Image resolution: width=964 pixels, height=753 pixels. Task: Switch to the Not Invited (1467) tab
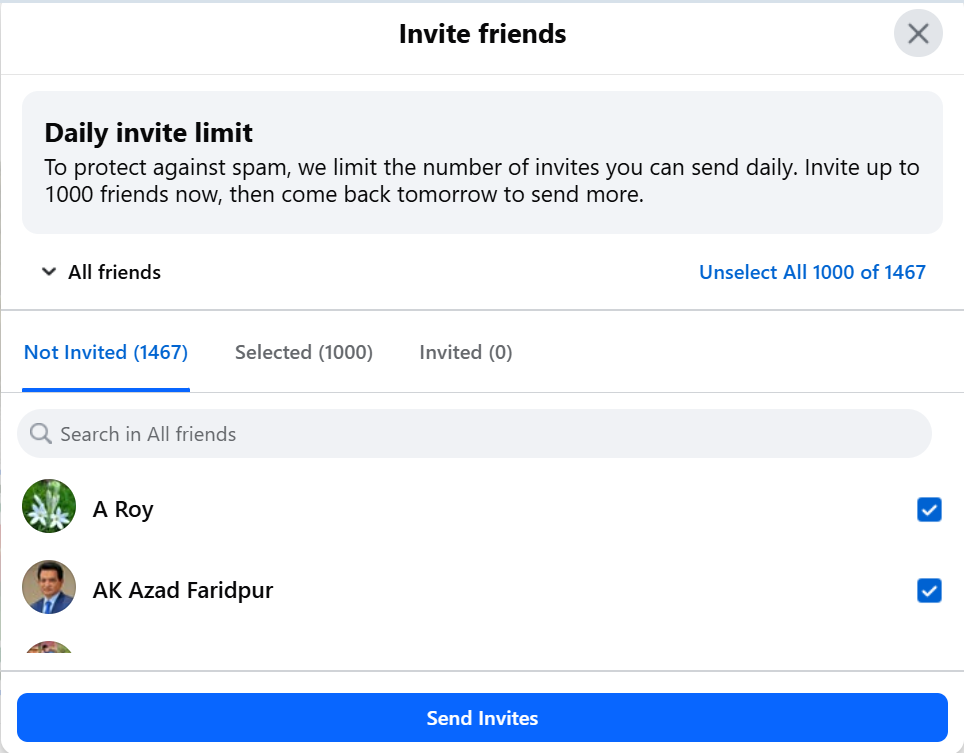(x=106, y=352)
